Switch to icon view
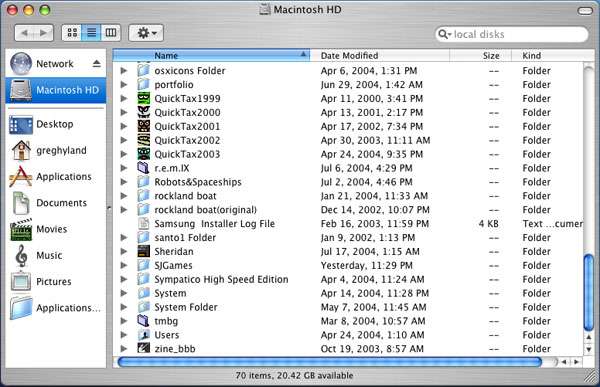This screenshot has height=387, width=600. coord(72,33)
